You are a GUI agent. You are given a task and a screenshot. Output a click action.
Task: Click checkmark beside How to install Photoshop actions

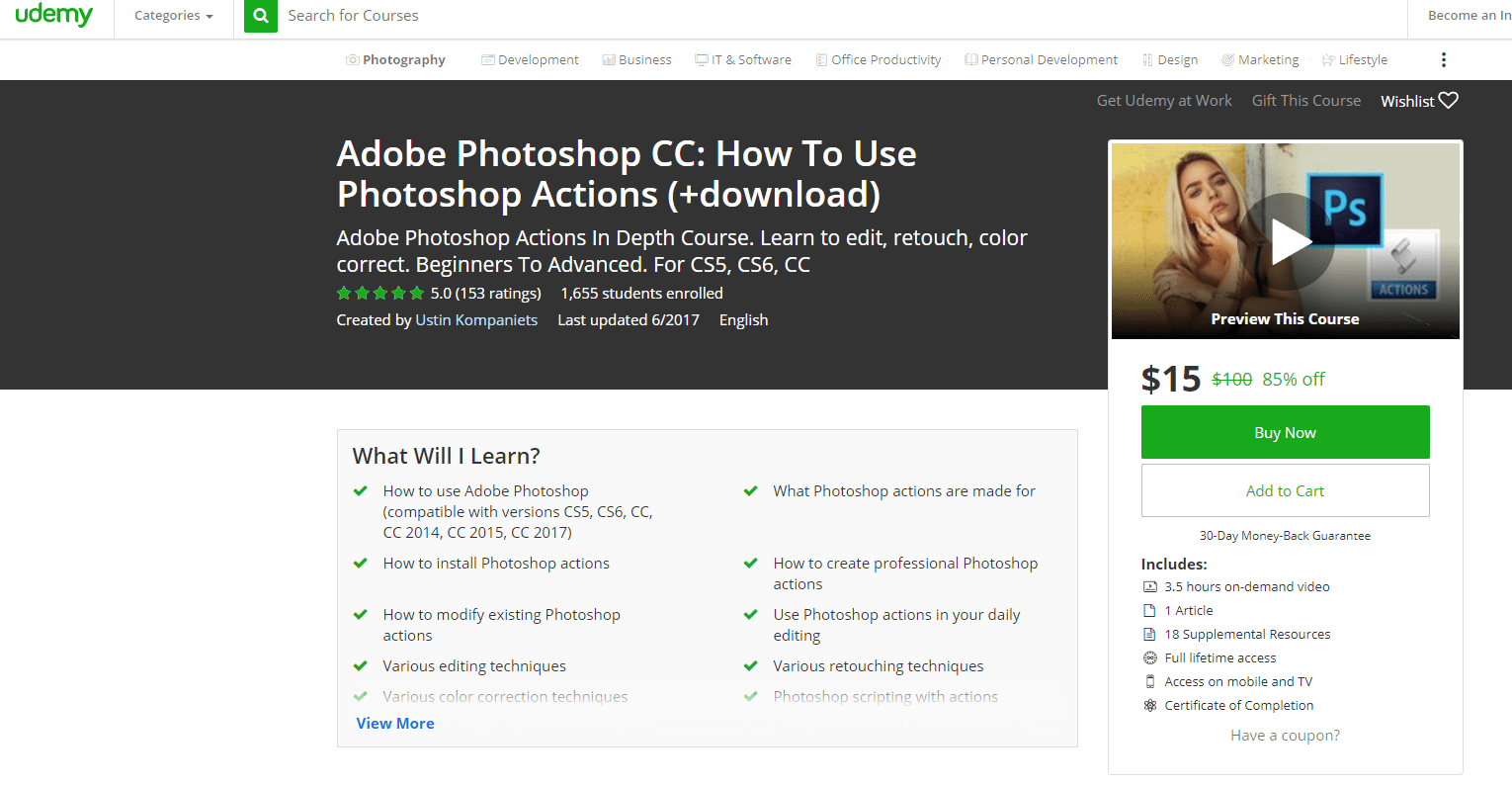pos(361,564)
